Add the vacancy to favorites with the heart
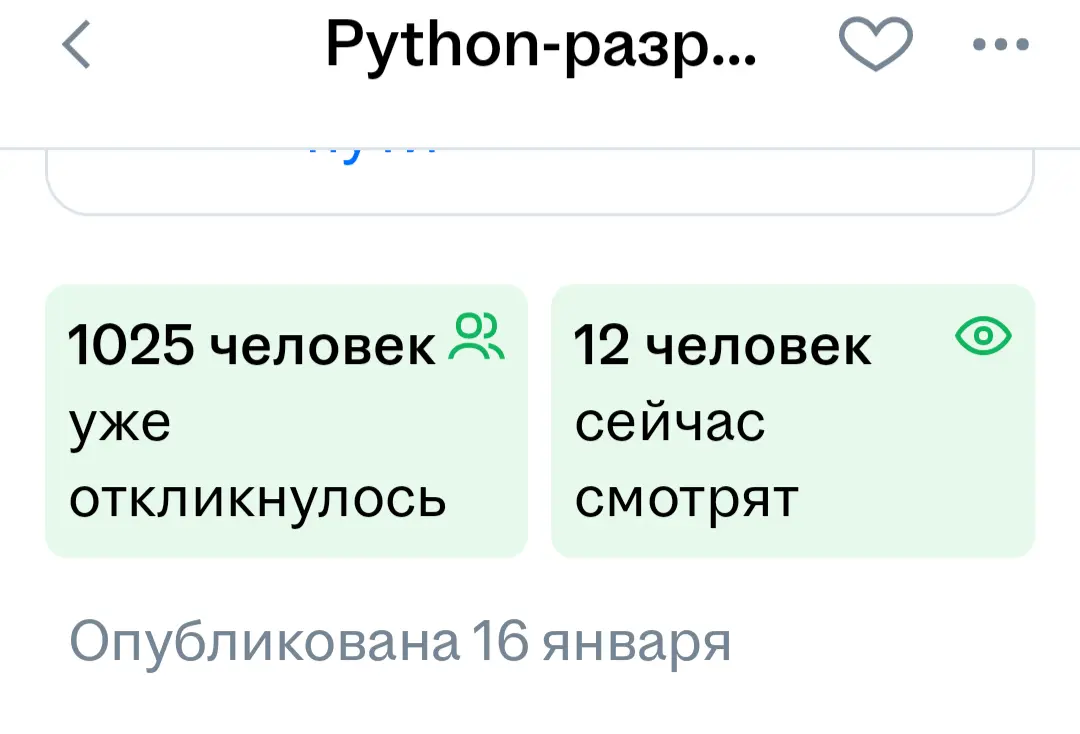 click(x=875, y=46)
